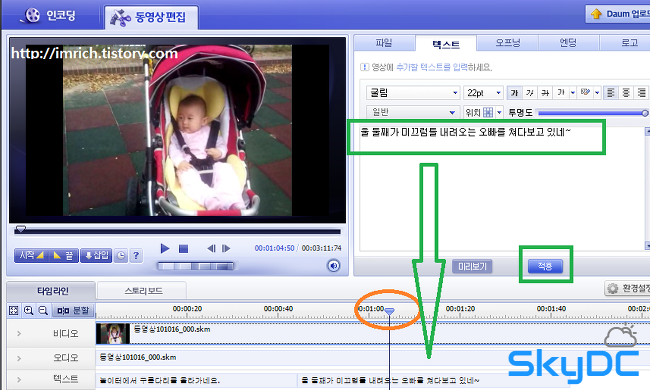Toggle italic text formatting
The height and width of the screenshot is (390, 650).
point(530,93)
